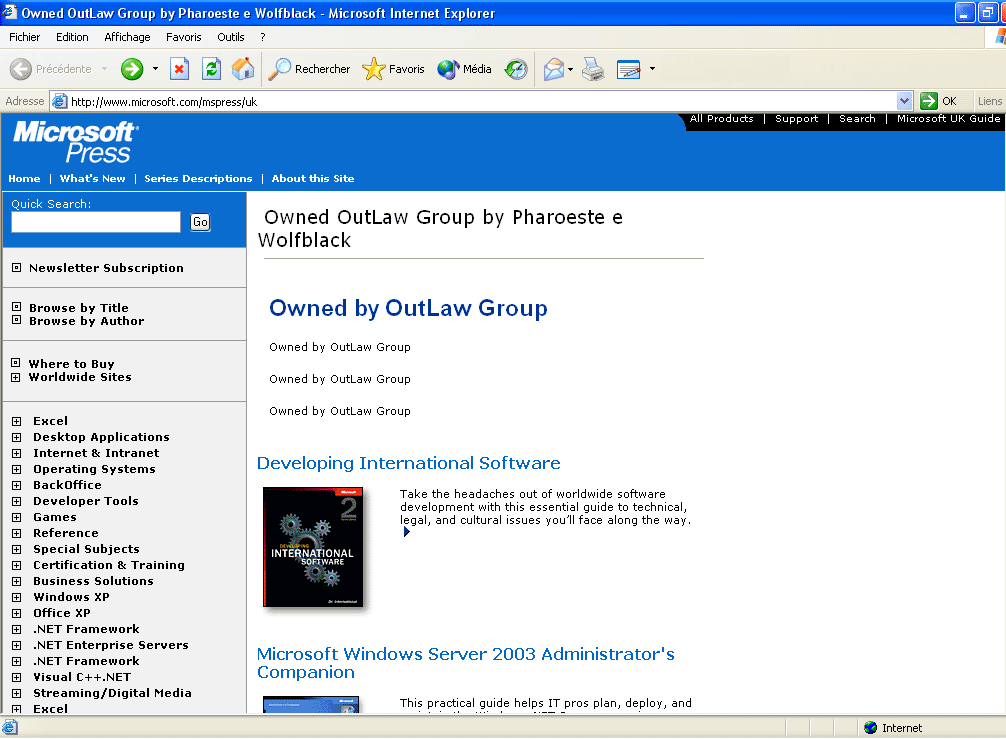Follow the Developing International Software link
The height and width of the screenshot is (739, 1006).
pos(408,463)
